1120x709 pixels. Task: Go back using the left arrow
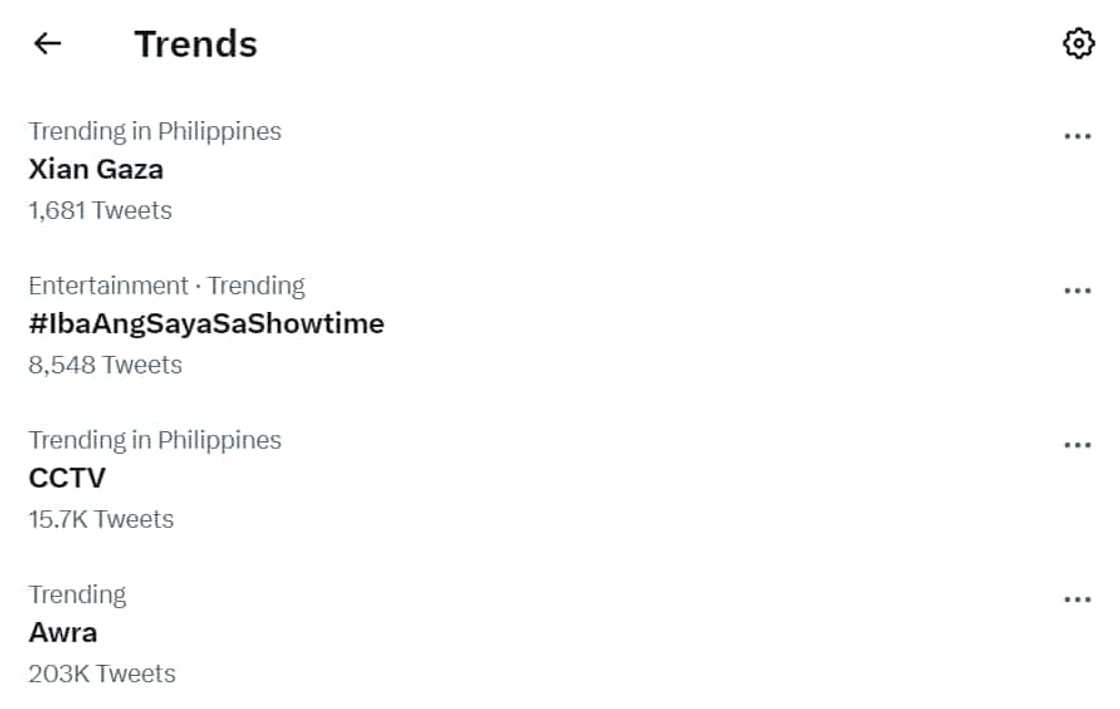click(x=47, y=44)
